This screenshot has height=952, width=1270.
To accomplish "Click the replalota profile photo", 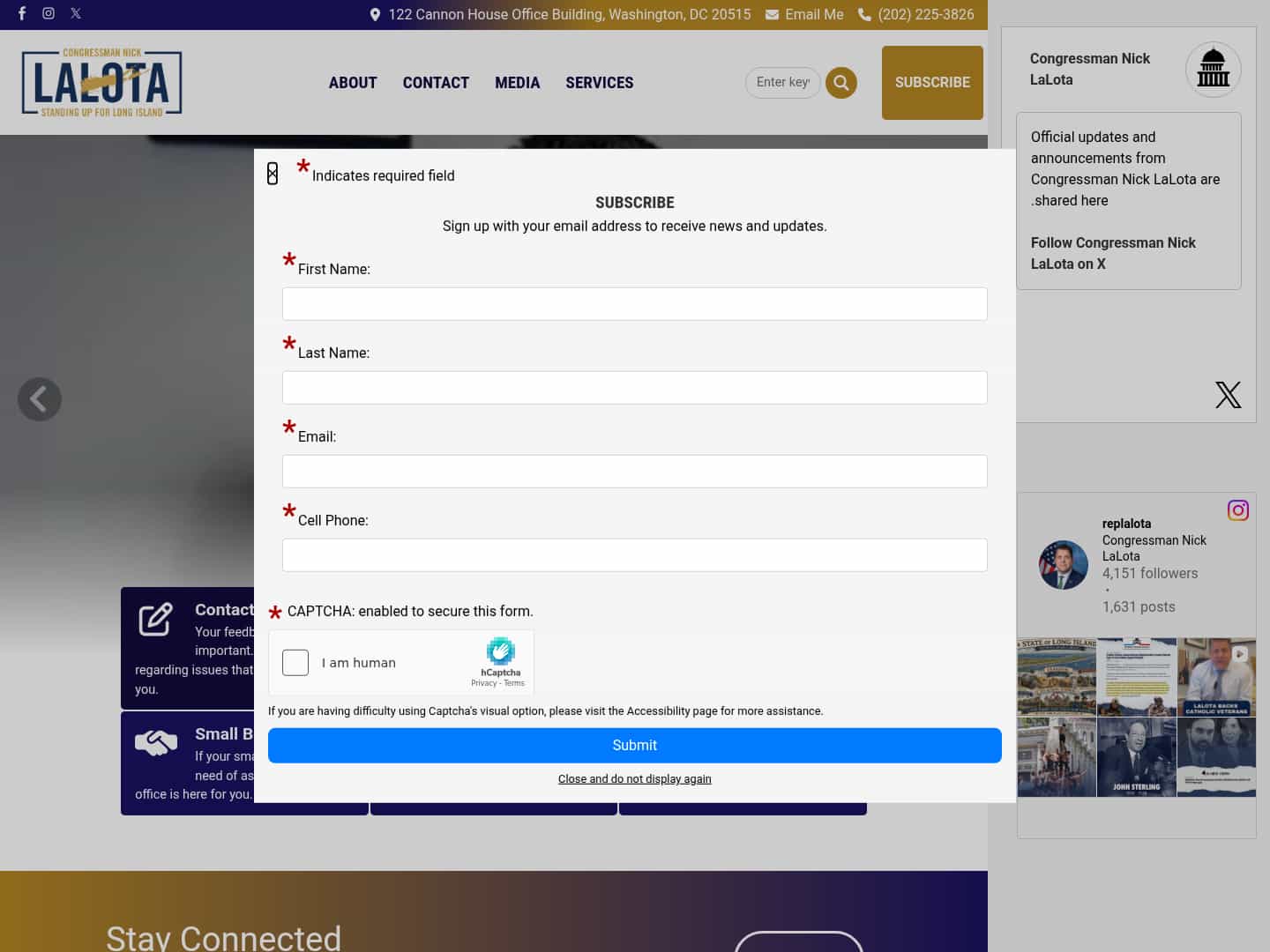I will [1064, 565].
